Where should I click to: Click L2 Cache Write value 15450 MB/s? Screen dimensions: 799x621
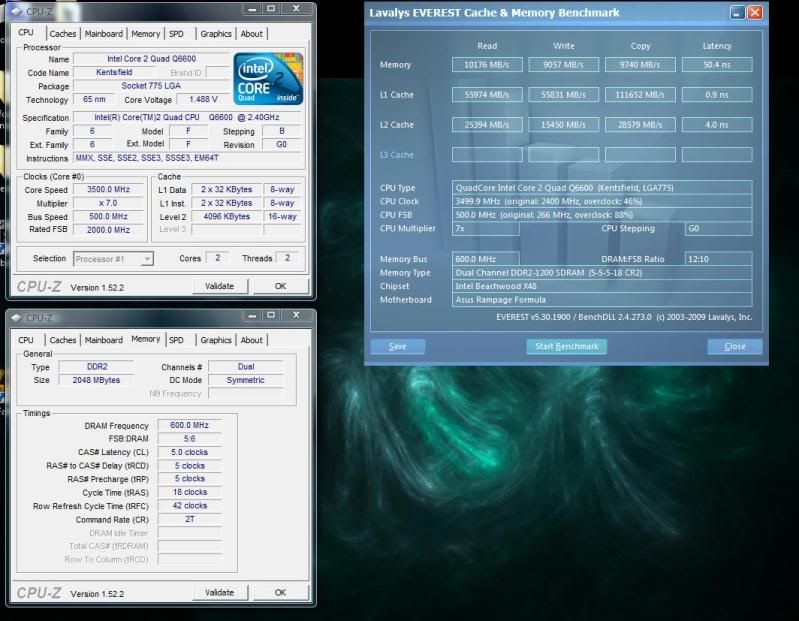[x=563, y=125]
